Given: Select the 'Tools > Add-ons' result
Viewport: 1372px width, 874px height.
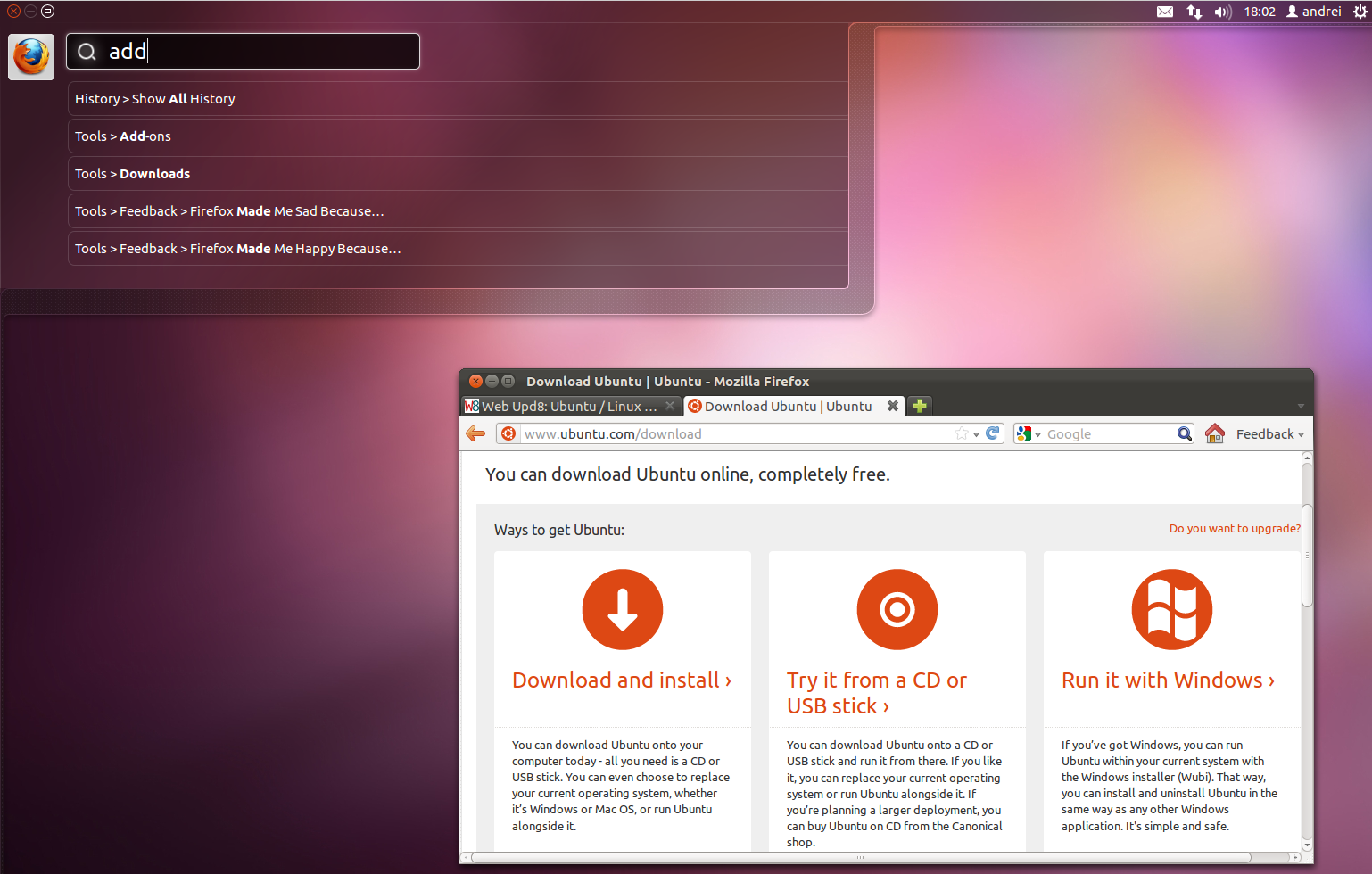Looking at the screenshot, I should [x=458, y=136].
